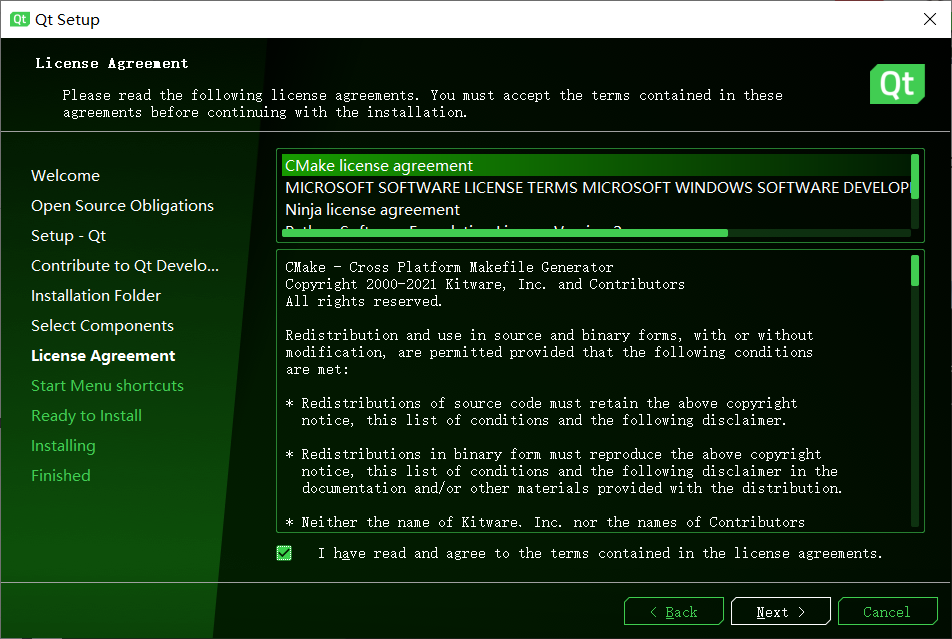952x639 pixels.
Task: Click the Contribute to Qt Development step
Action: (125, 265)
